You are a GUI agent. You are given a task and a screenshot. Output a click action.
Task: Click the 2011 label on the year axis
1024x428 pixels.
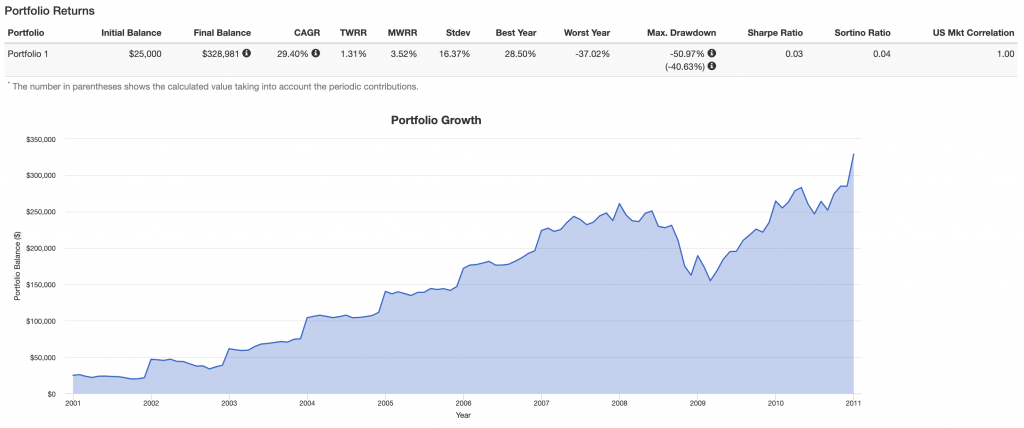(x=853, y=403)
